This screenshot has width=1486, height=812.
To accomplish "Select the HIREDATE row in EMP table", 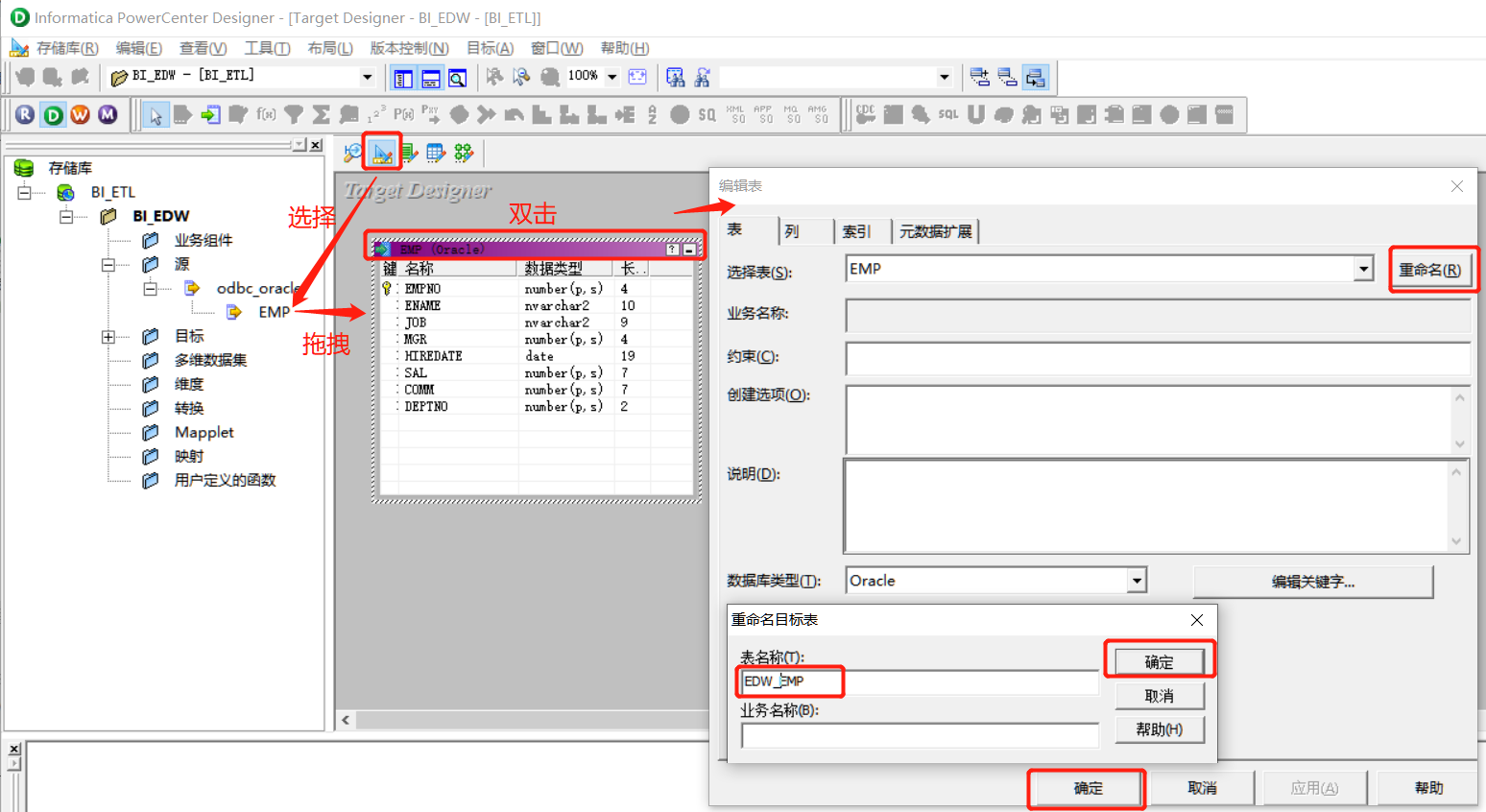I will point(536,356).
